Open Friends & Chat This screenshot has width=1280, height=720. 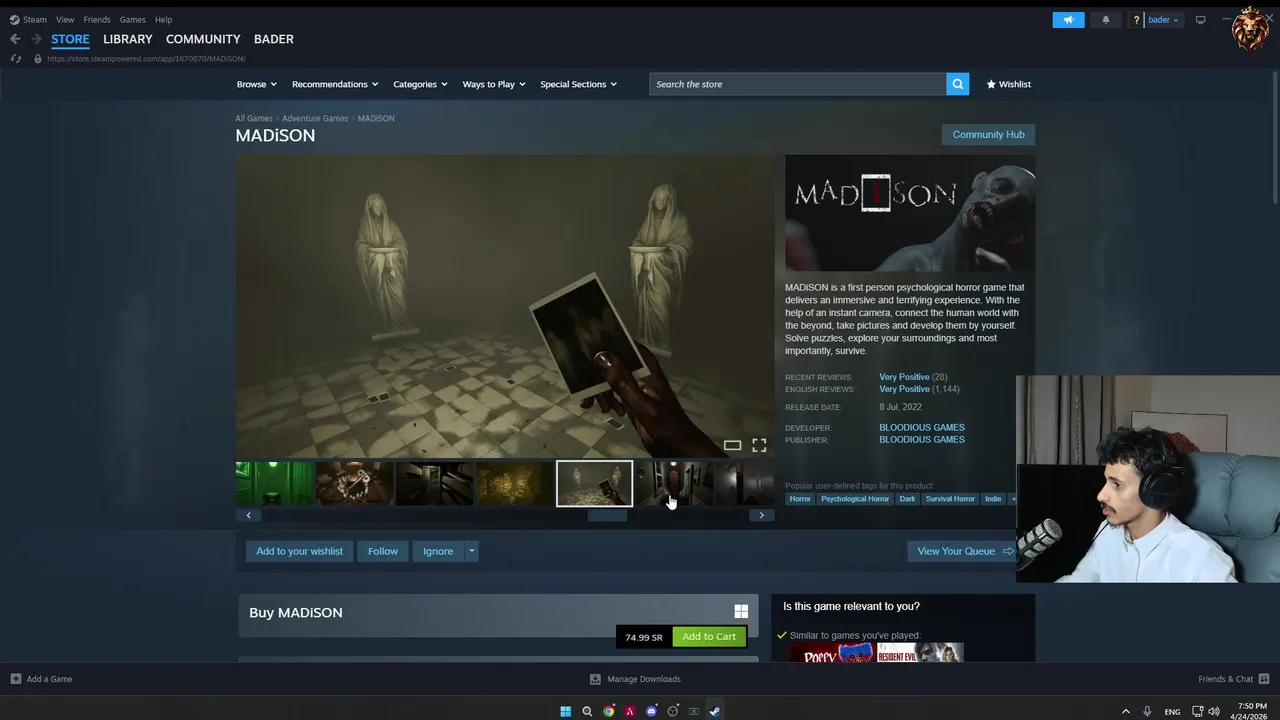point(1232,679)
